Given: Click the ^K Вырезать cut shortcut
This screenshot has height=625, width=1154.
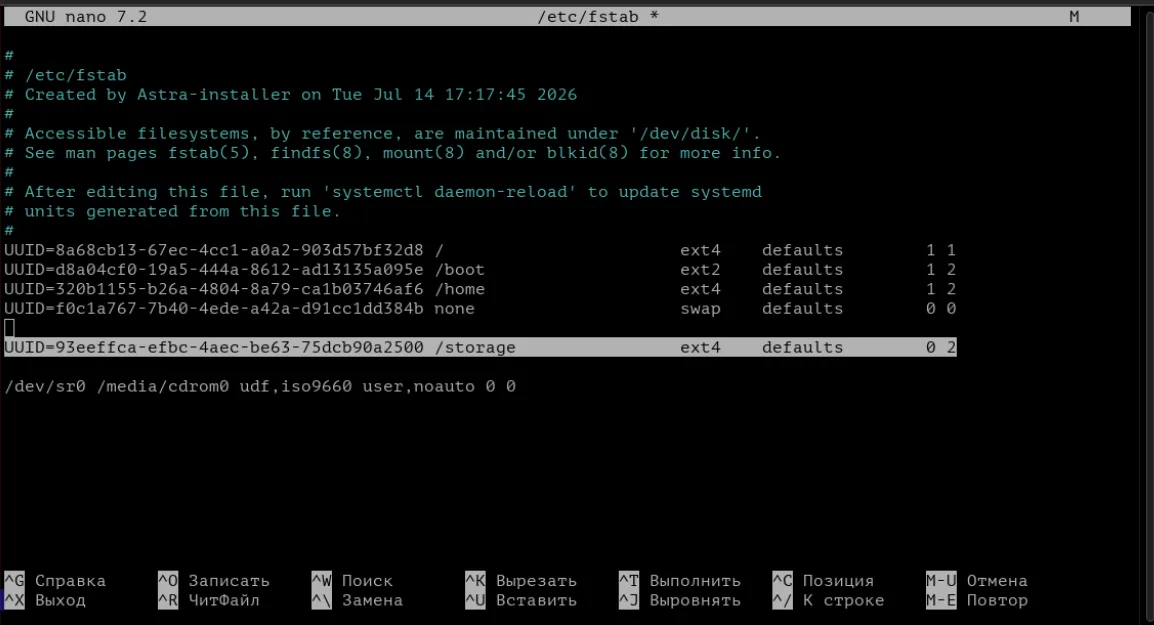Looking at the screenshot, I should click(521, 581).
